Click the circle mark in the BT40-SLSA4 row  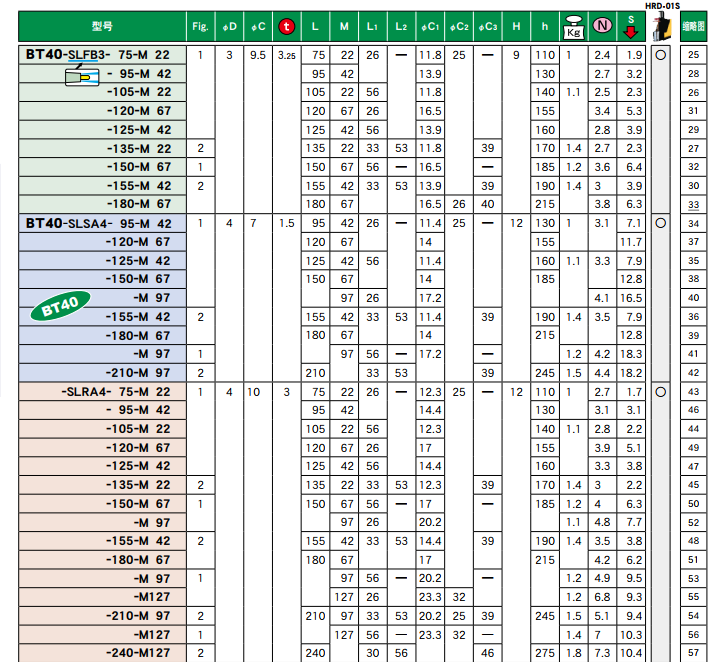pos(661,223)
